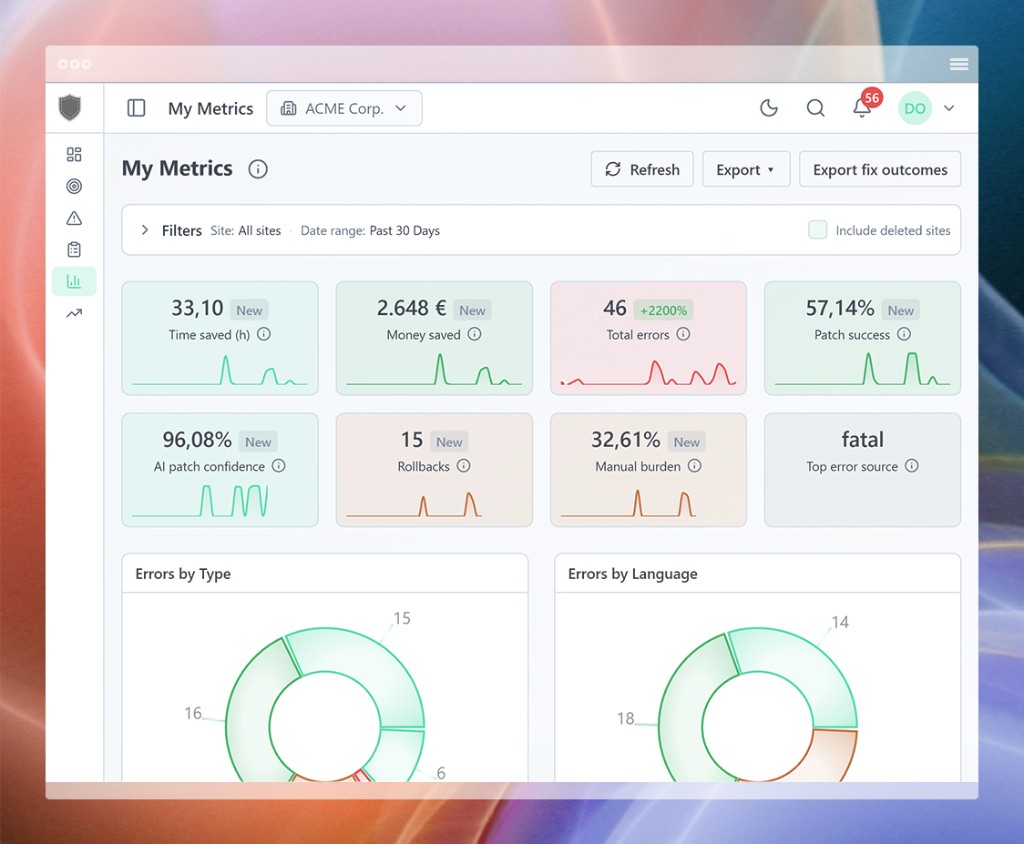Click the shield logo icon
The height and width of the screenshot is (844, 1024).
click(70, 108)
